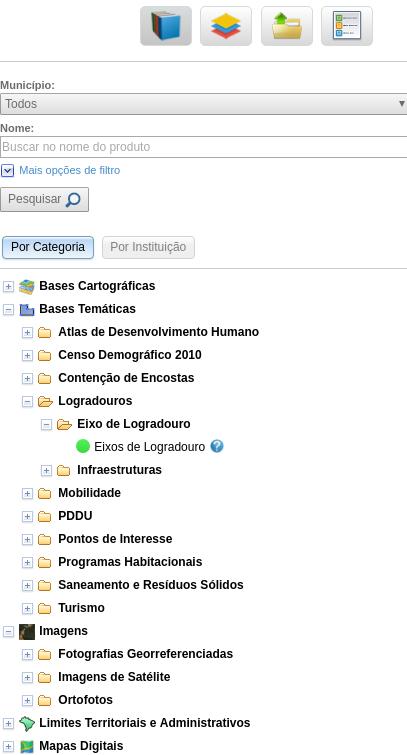Toggle Mais opções de filtro checkbox arrow
This screenshot has width=407, height=755.
pos(7,170)
